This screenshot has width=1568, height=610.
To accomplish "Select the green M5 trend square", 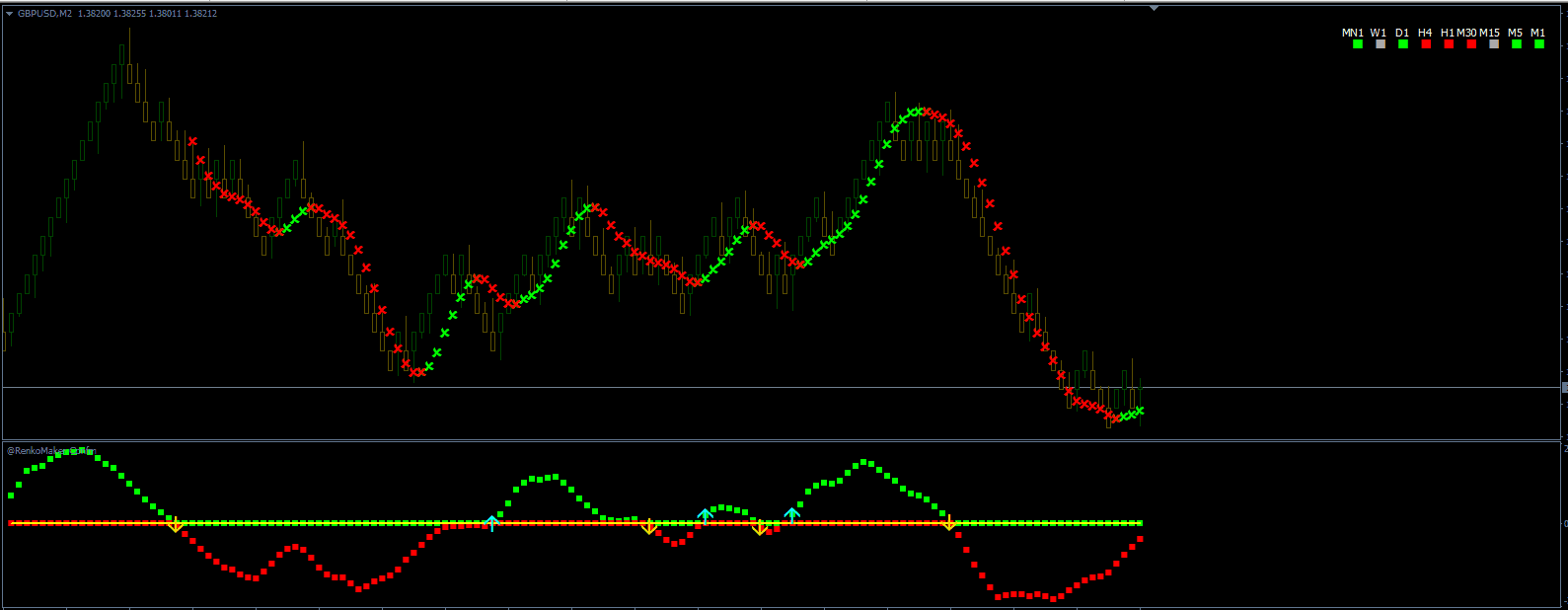I will click(x=1517, y=43).
